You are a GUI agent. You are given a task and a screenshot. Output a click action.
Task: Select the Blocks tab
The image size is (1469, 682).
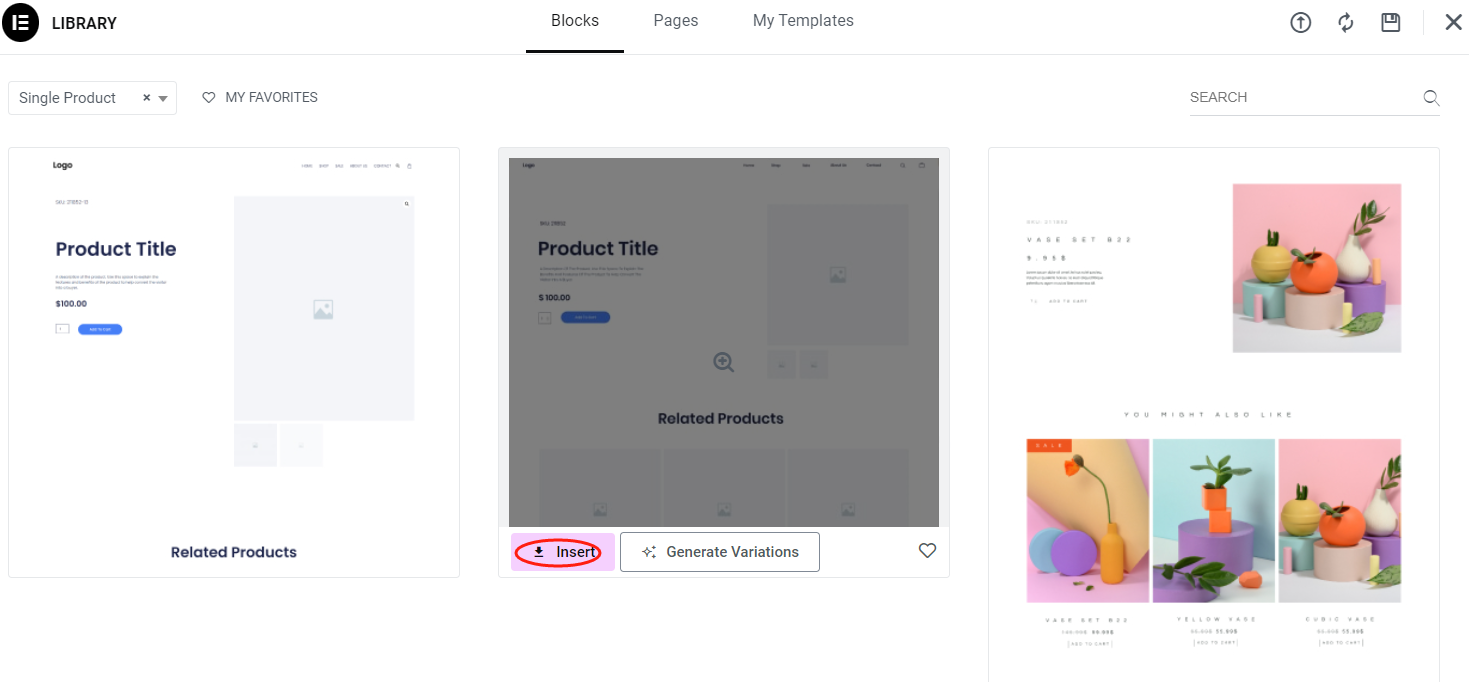(x=574, y=20)
